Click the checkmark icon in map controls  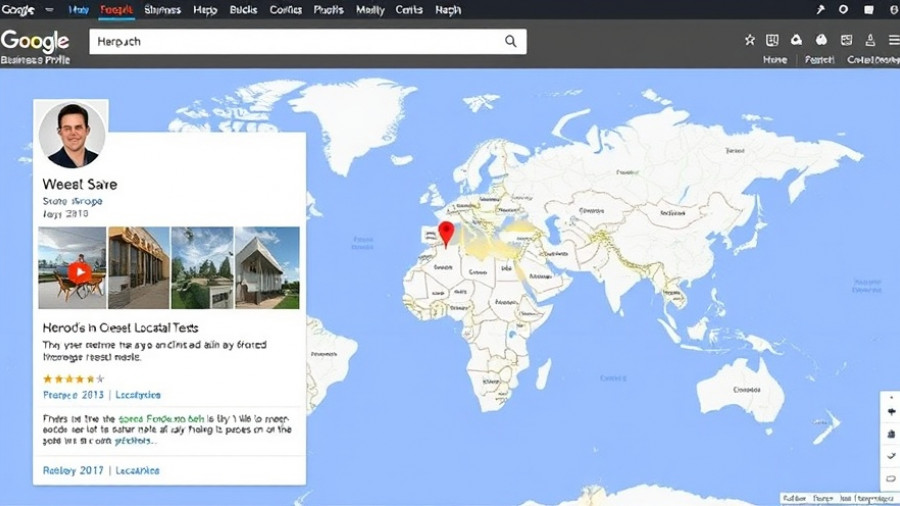tap(891, 456)
